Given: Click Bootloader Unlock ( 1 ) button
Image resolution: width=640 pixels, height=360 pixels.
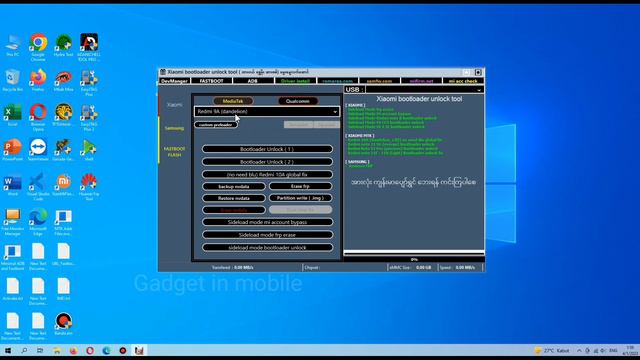Looking at the screenshot, I should coord(267,149).
